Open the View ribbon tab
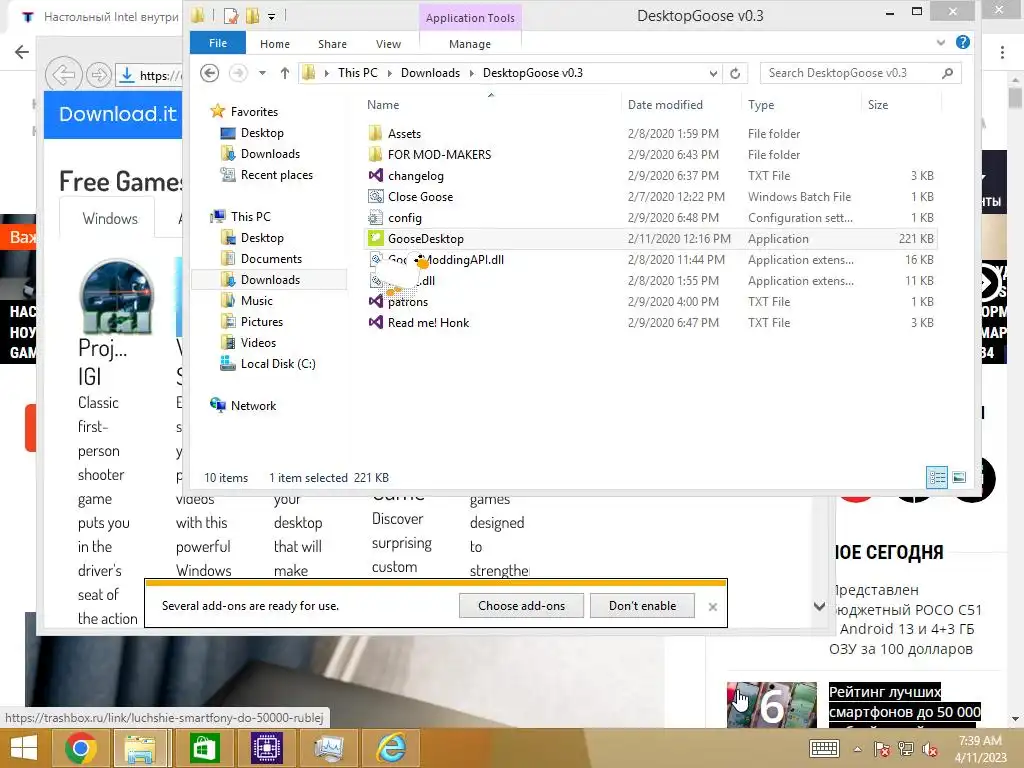 [x=388, y=44]
